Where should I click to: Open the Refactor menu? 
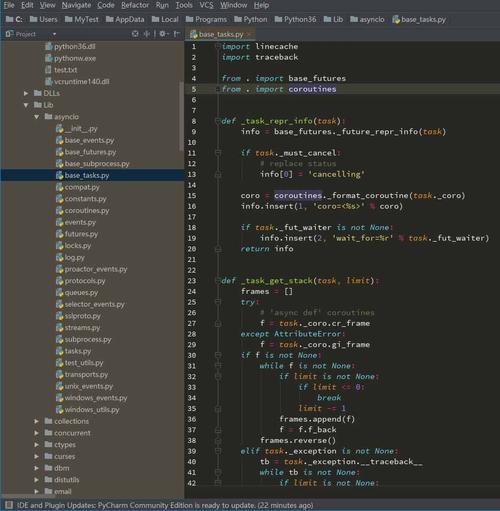point(135,5)
